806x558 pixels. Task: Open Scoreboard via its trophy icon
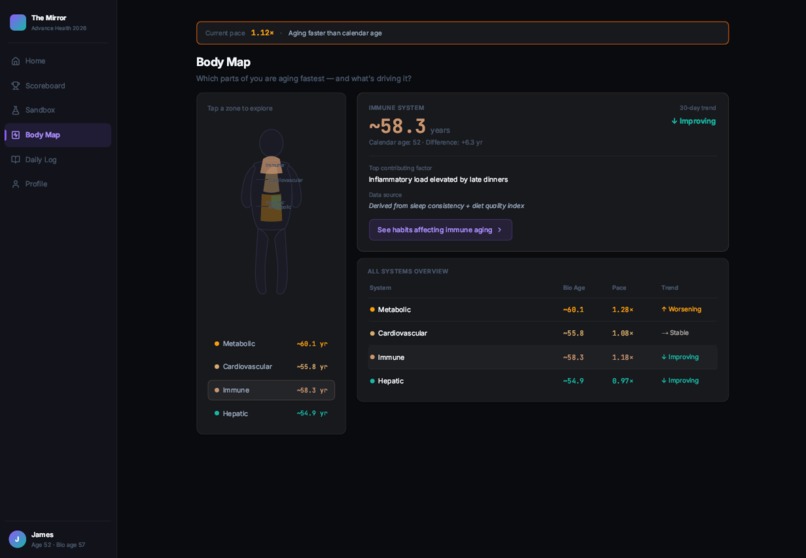click(15, 85)
